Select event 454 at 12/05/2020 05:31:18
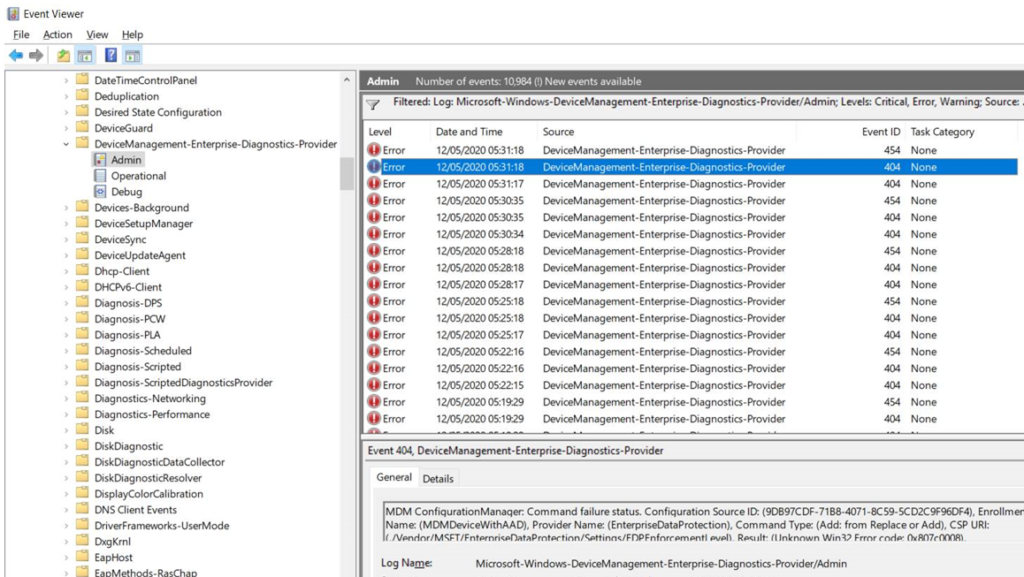 click(x=691, y=150)
